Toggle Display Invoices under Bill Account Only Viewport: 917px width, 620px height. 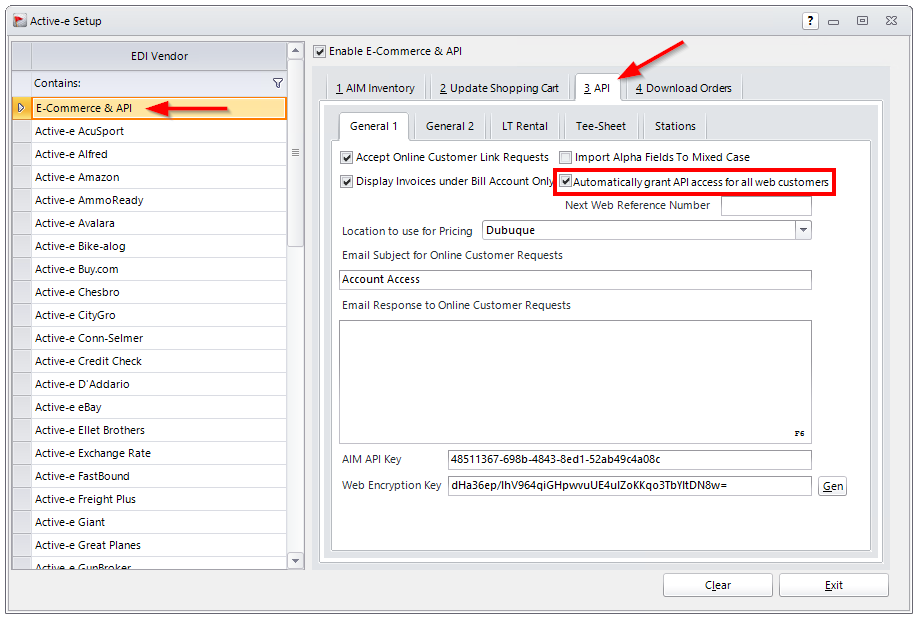346,181
